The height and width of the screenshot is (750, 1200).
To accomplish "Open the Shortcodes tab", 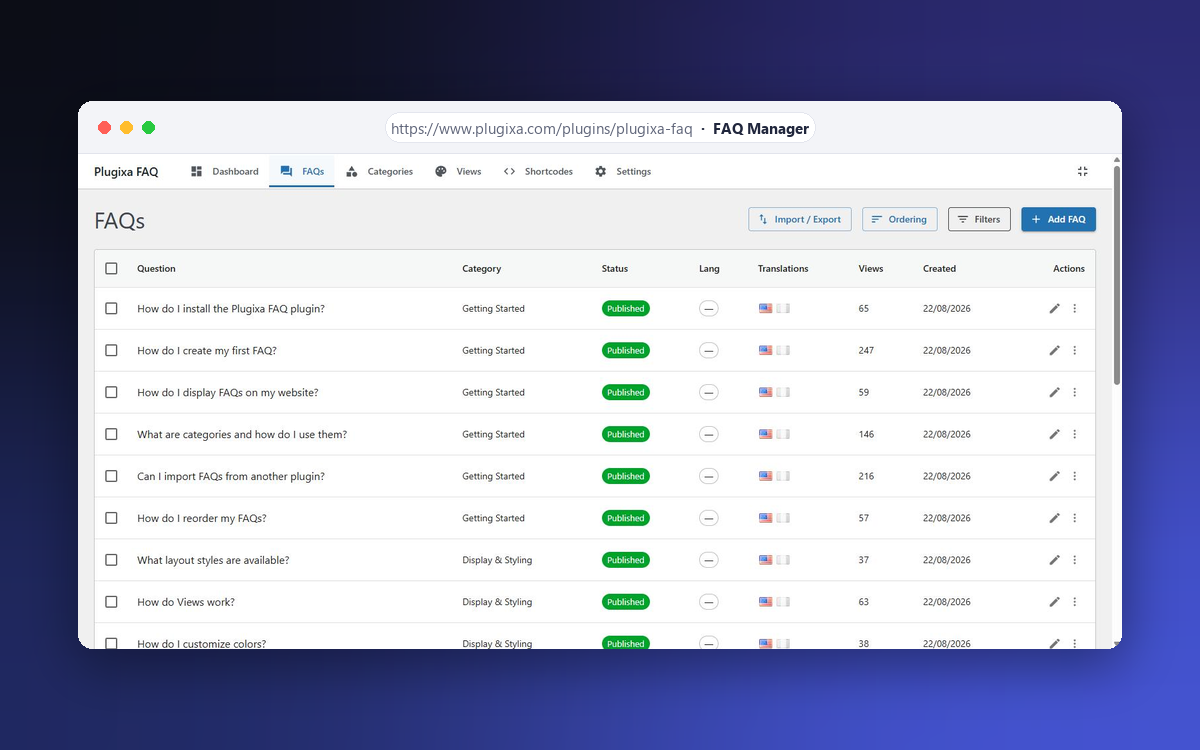I will point(538,172).
